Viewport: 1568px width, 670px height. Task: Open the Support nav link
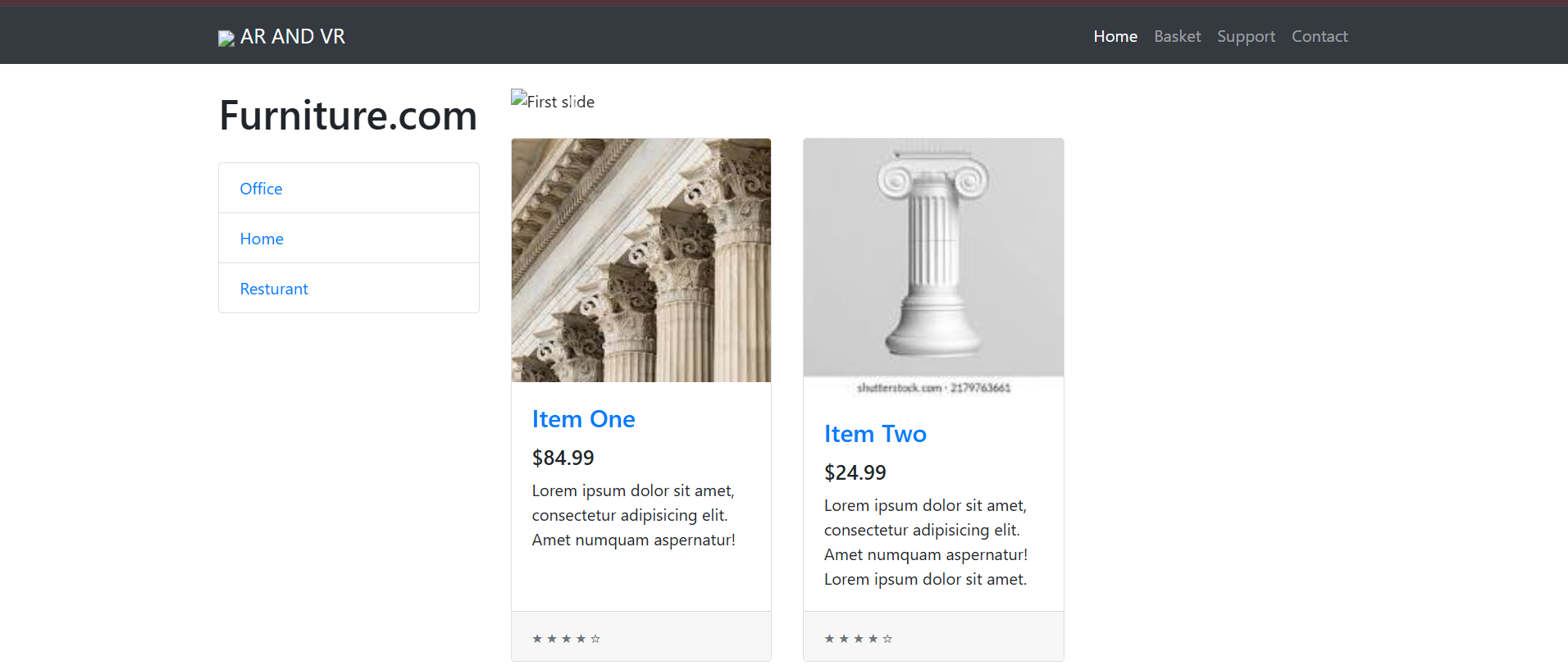click(1246, 37)
